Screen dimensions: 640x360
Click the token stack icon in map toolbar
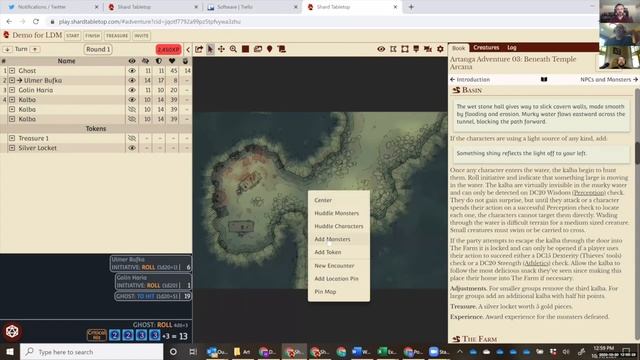coord(281,49)
